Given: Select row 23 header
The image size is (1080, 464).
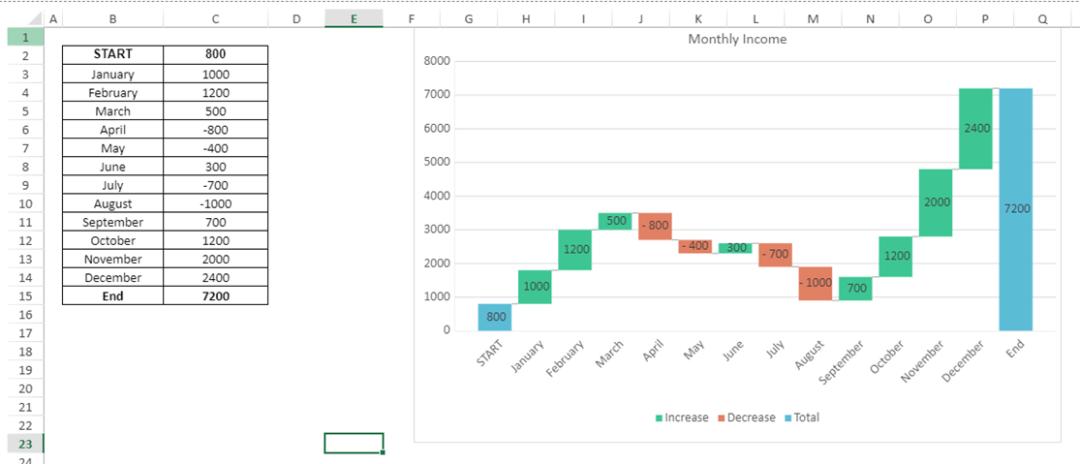Looking at the screenshot, I should [x=25, y=444].
